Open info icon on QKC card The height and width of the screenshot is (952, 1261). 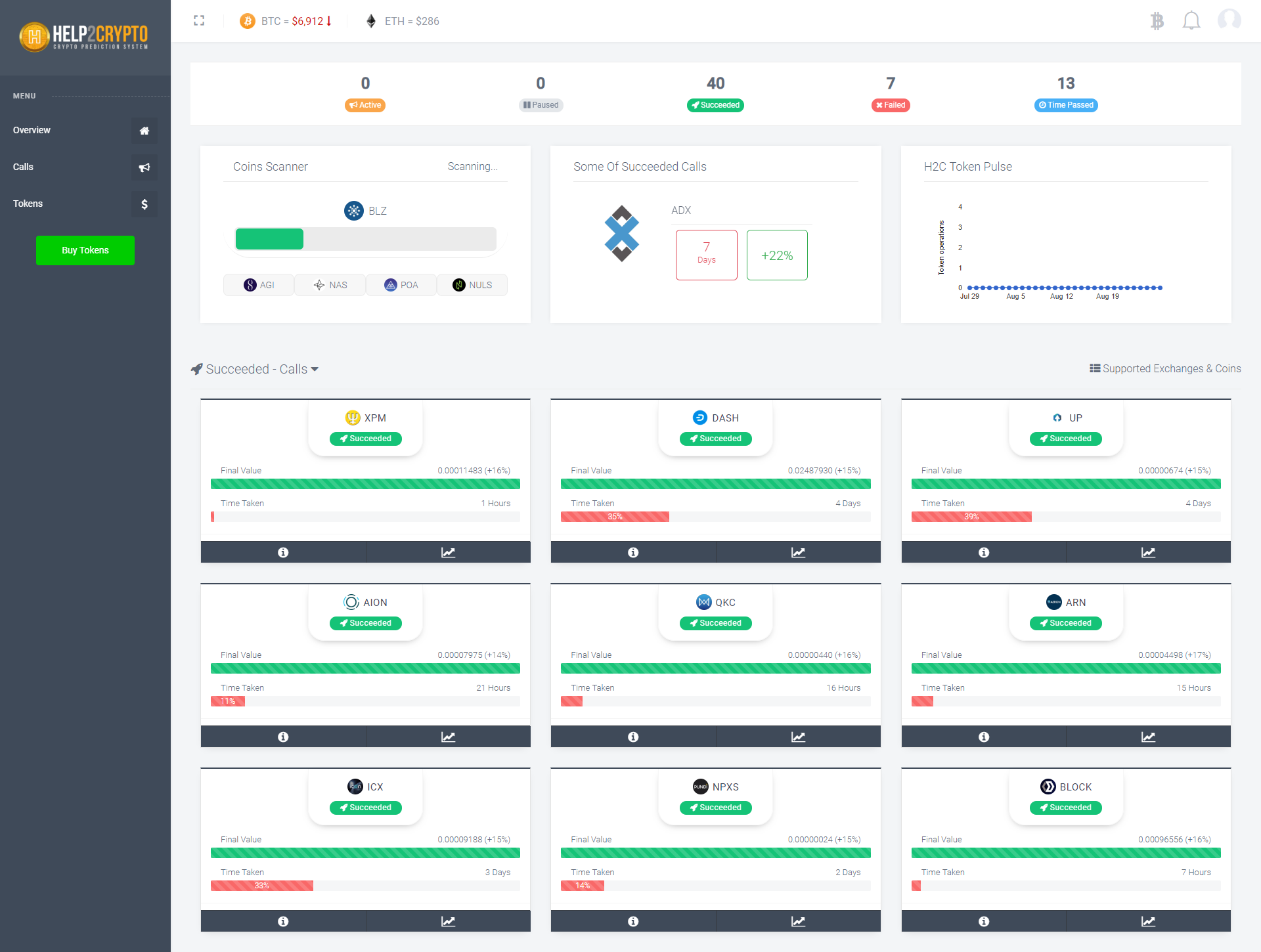coord(633,737)
